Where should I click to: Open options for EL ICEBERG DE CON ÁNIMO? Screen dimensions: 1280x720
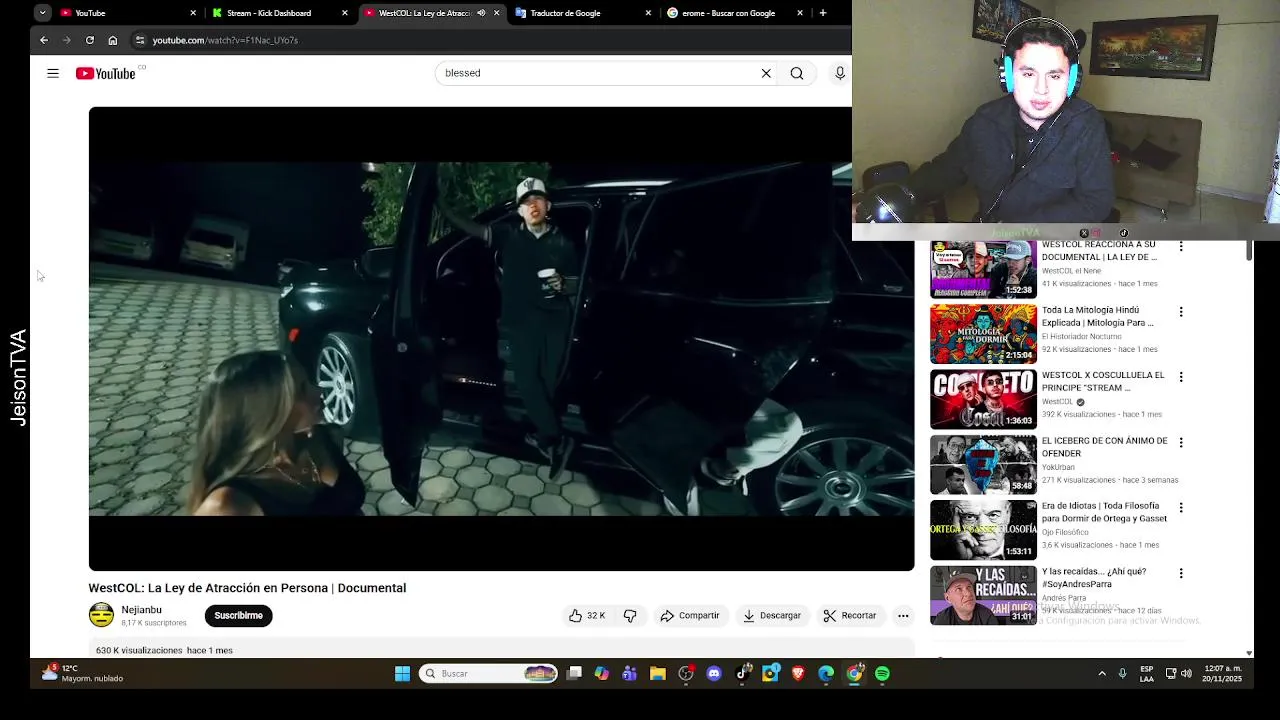pos(1181,442)
